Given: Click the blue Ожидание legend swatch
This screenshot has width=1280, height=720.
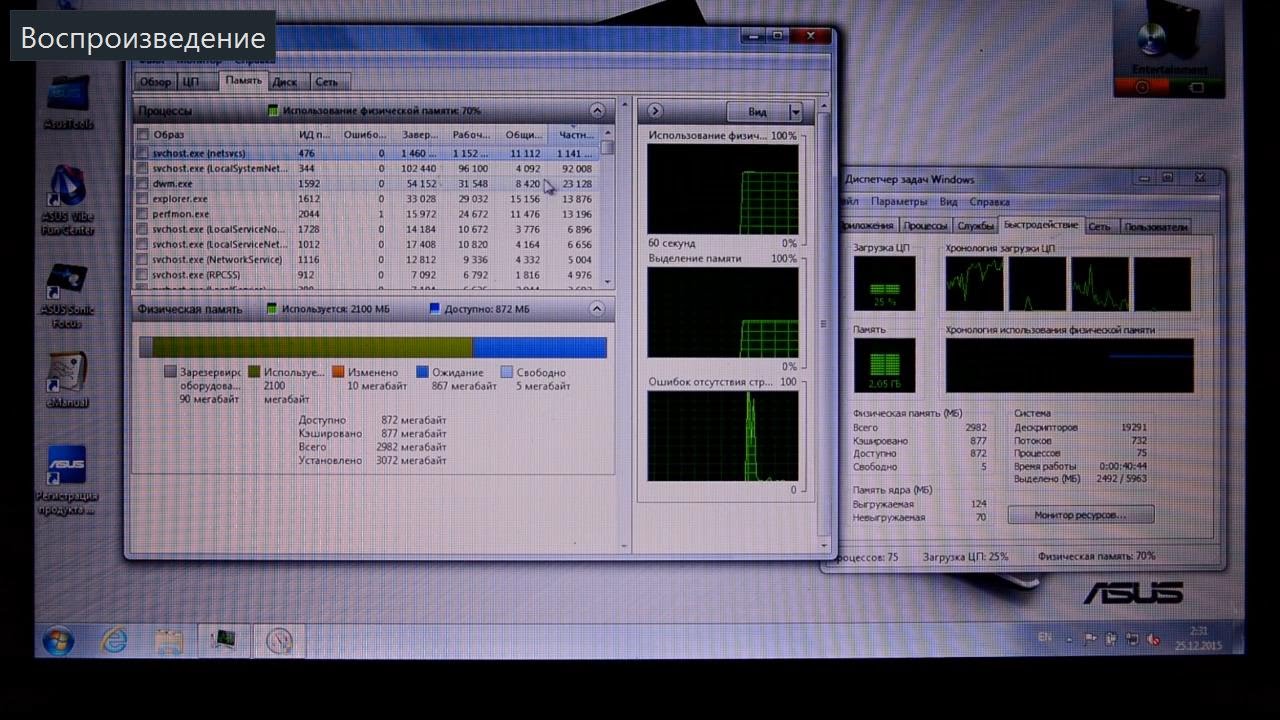Looking at the screenshot, I should [x=422, y=372].
